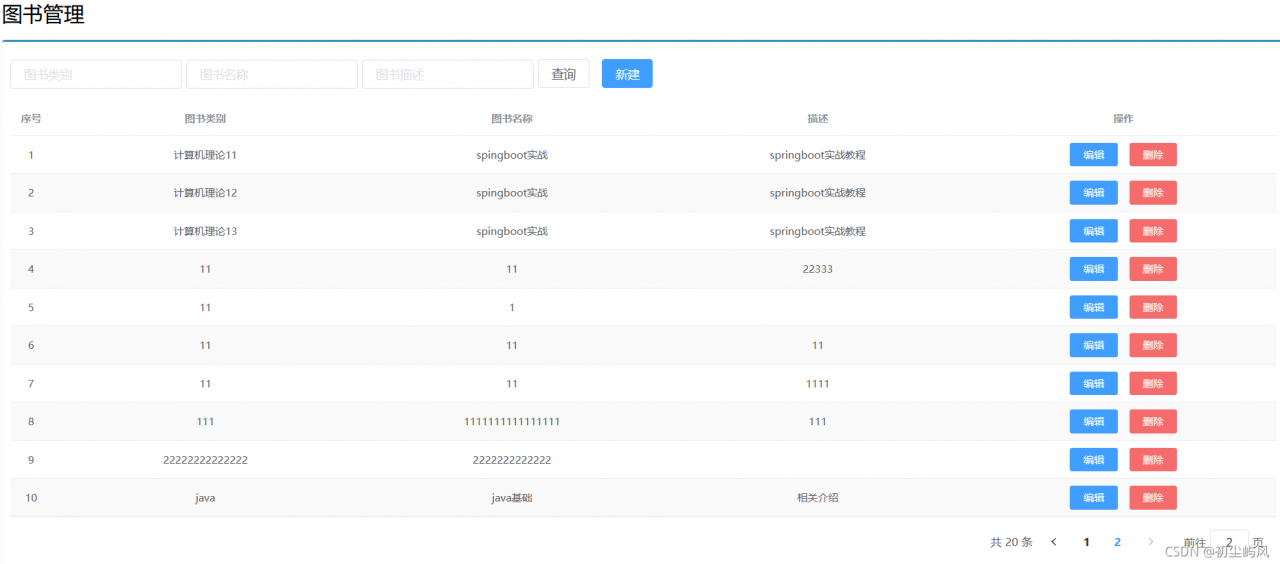Click 删除 in row 7 with 1111

click(x=1153, y=383)
